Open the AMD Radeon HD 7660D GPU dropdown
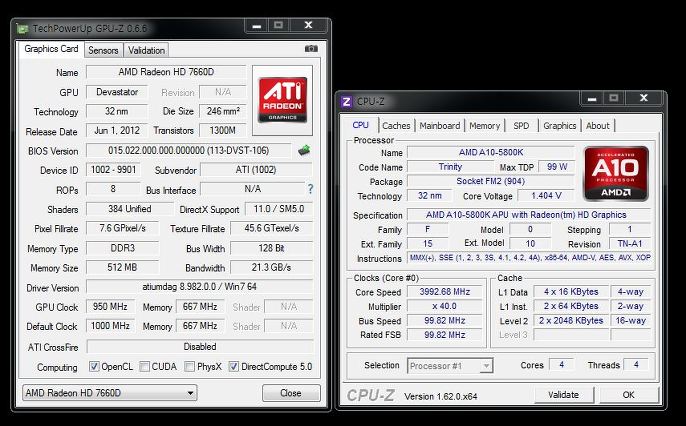The image size is (686, 426). [110, 393]
